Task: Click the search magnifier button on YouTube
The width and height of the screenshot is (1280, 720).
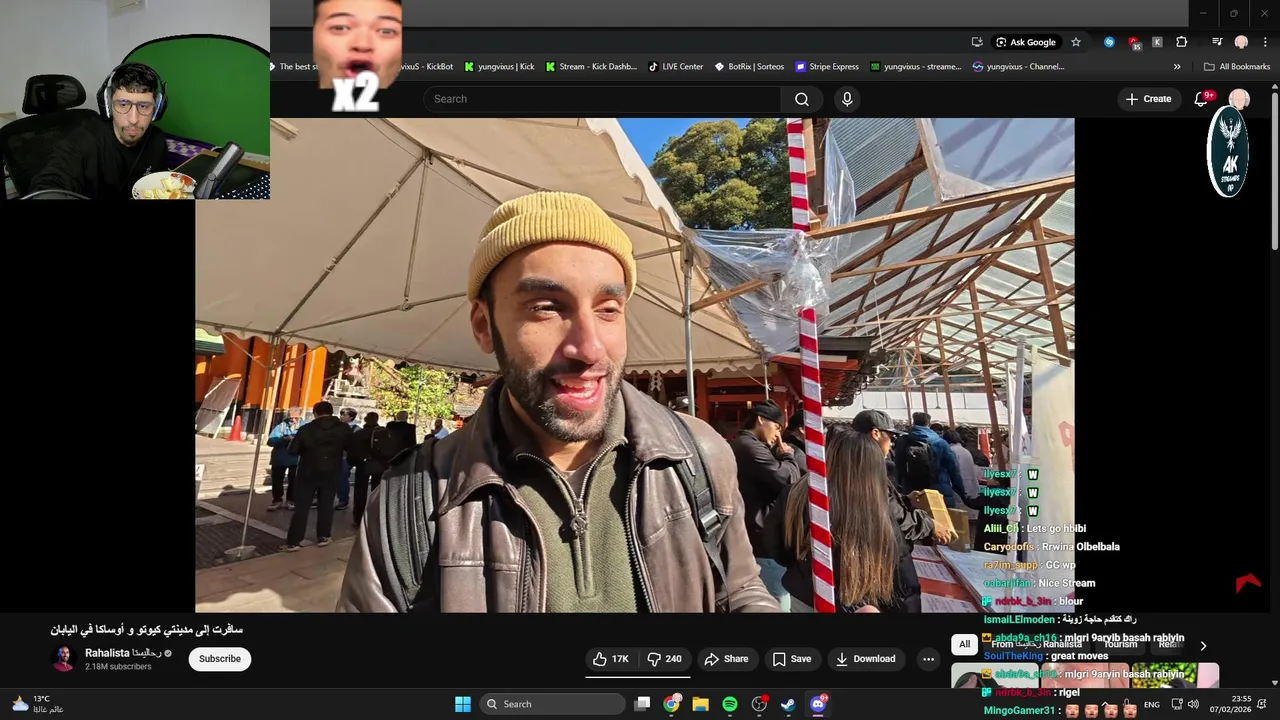Action: 801,99
